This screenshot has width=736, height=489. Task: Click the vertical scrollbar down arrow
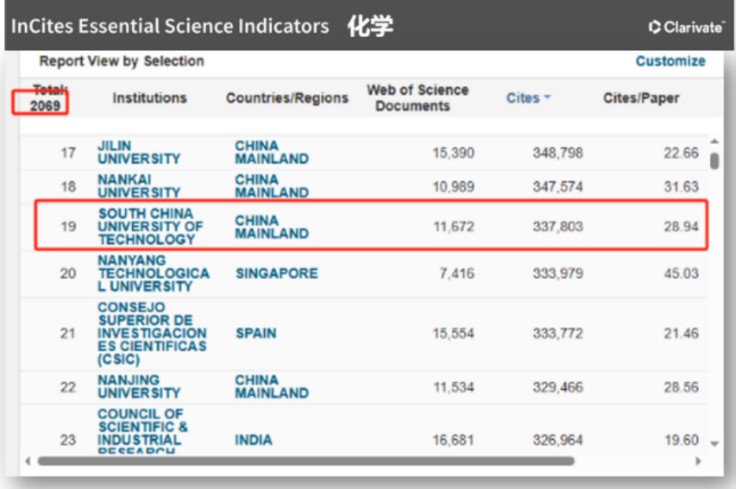[714, 443]
